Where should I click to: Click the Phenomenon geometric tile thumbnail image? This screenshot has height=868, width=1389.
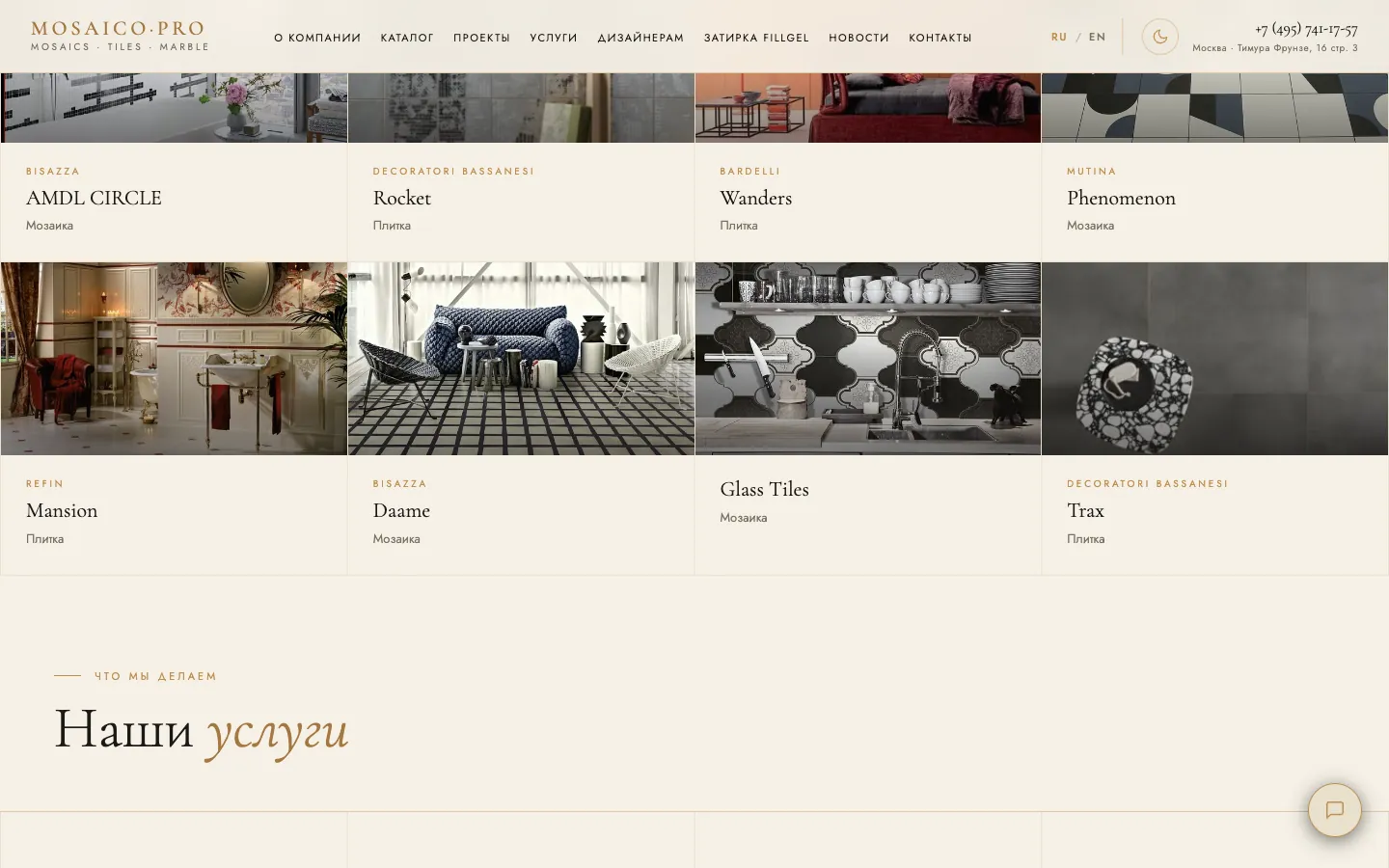pos(1215,108)
